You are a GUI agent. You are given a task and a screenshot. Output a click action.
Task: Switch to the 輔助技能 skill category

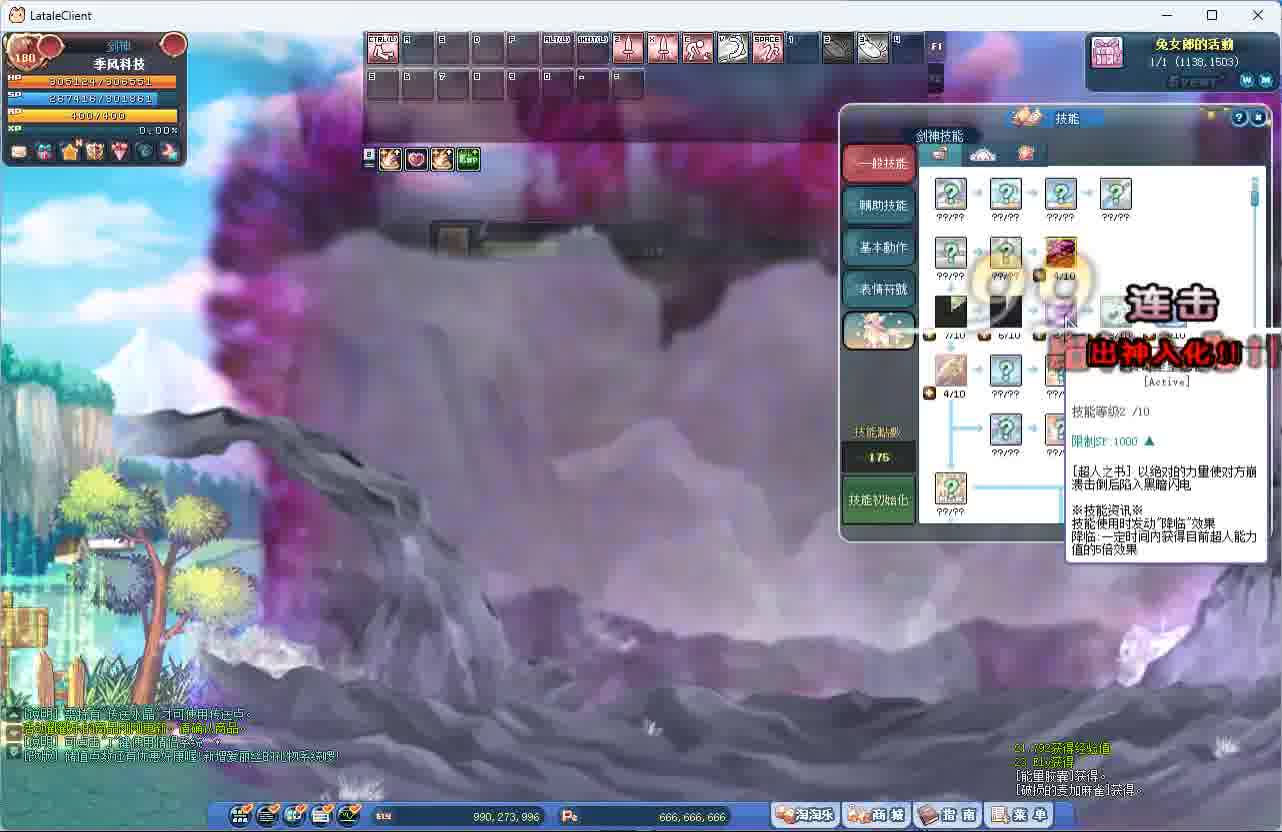tap(878, 205)
